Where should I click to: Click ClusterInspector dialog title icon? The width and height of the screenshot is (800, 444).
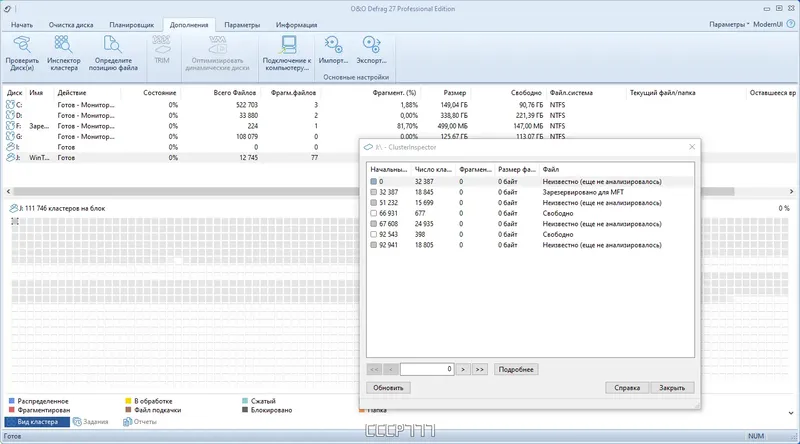coord(368,147)
